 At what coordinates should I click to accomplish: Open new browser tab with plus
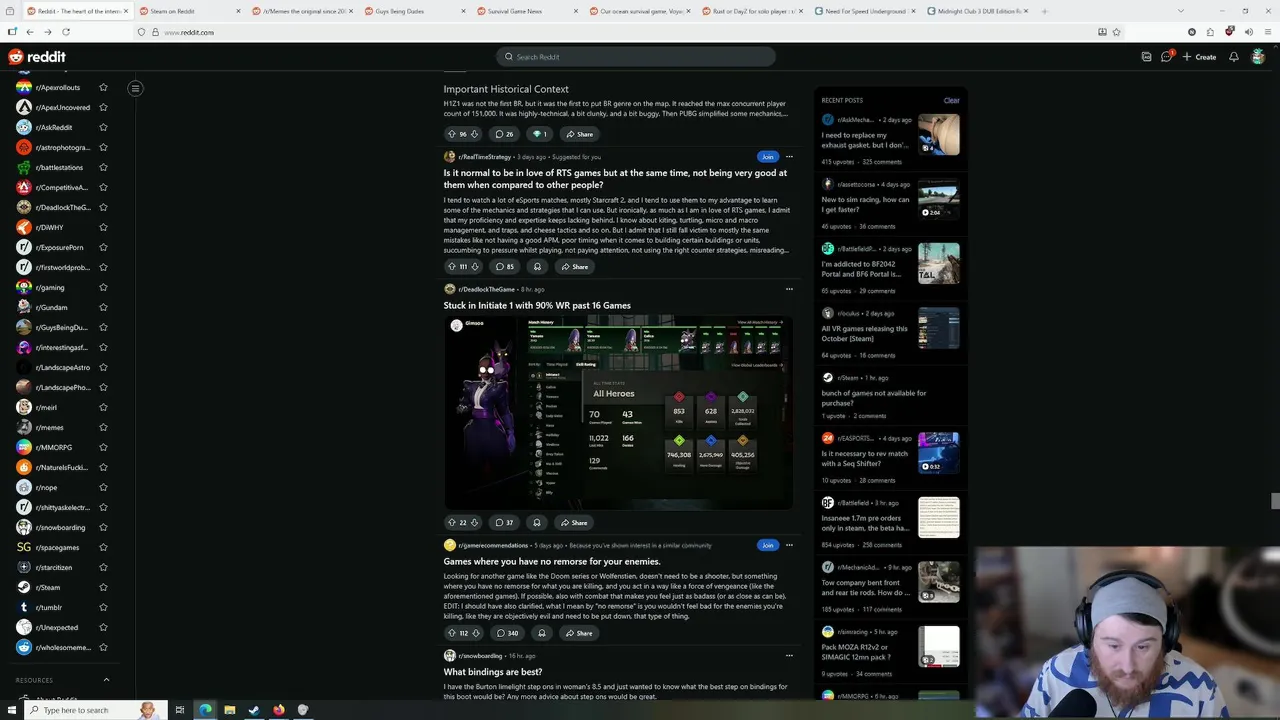(x=1044, y=11)
